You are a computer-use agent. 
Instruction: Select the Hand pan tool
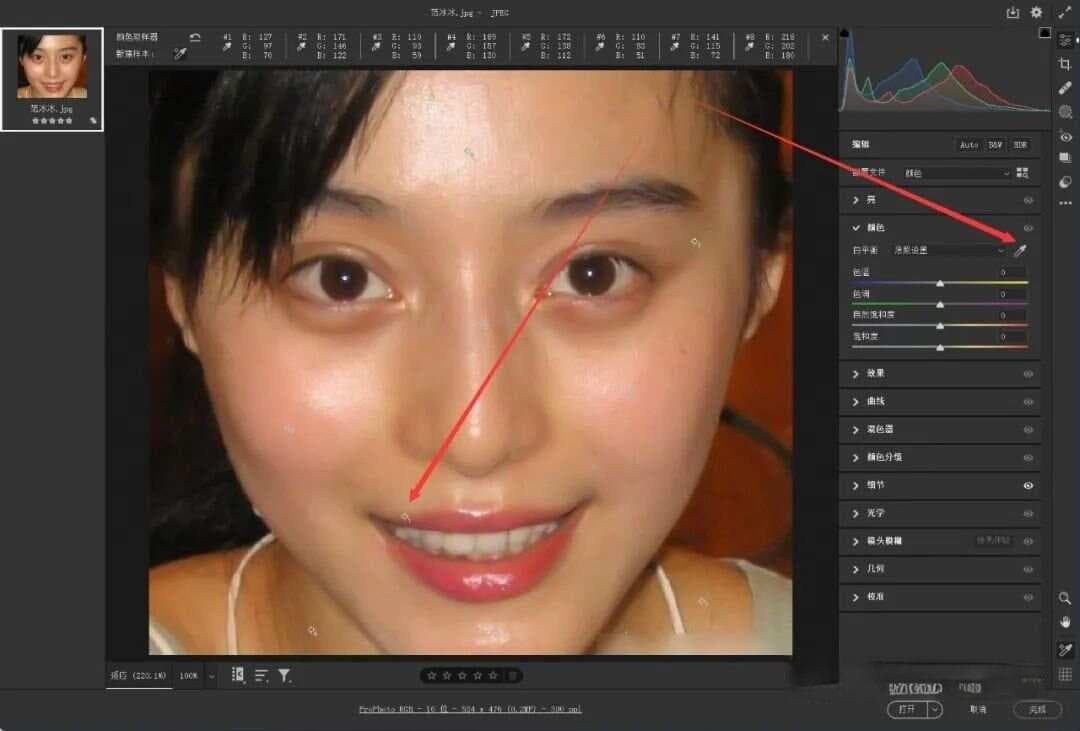coord(1065,622)
